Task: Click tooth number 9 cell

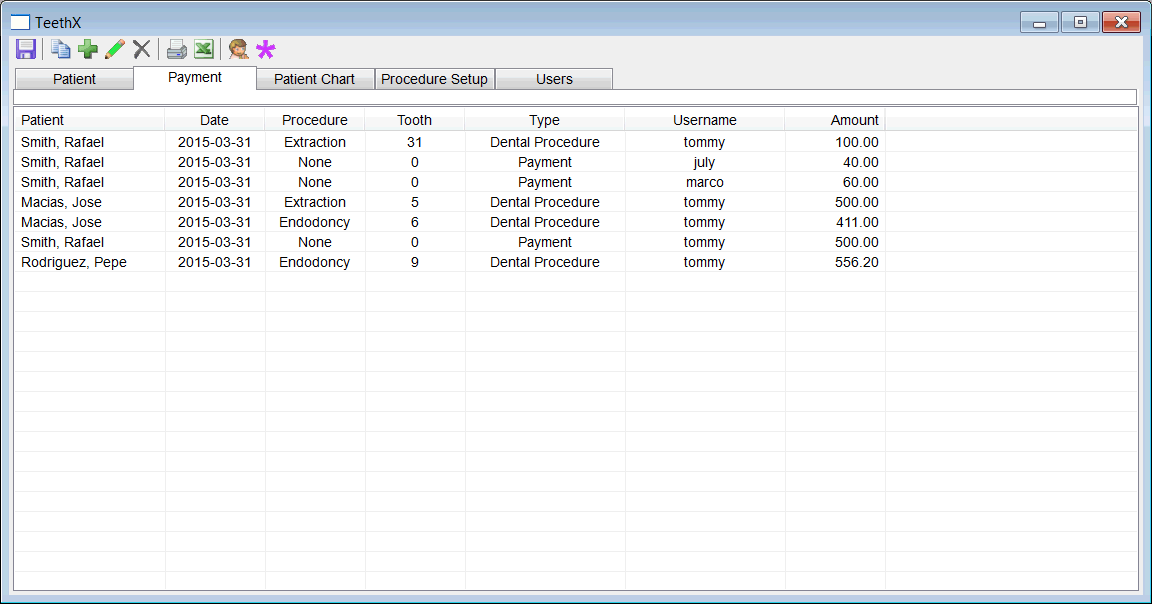Action: tap(414, 262)
